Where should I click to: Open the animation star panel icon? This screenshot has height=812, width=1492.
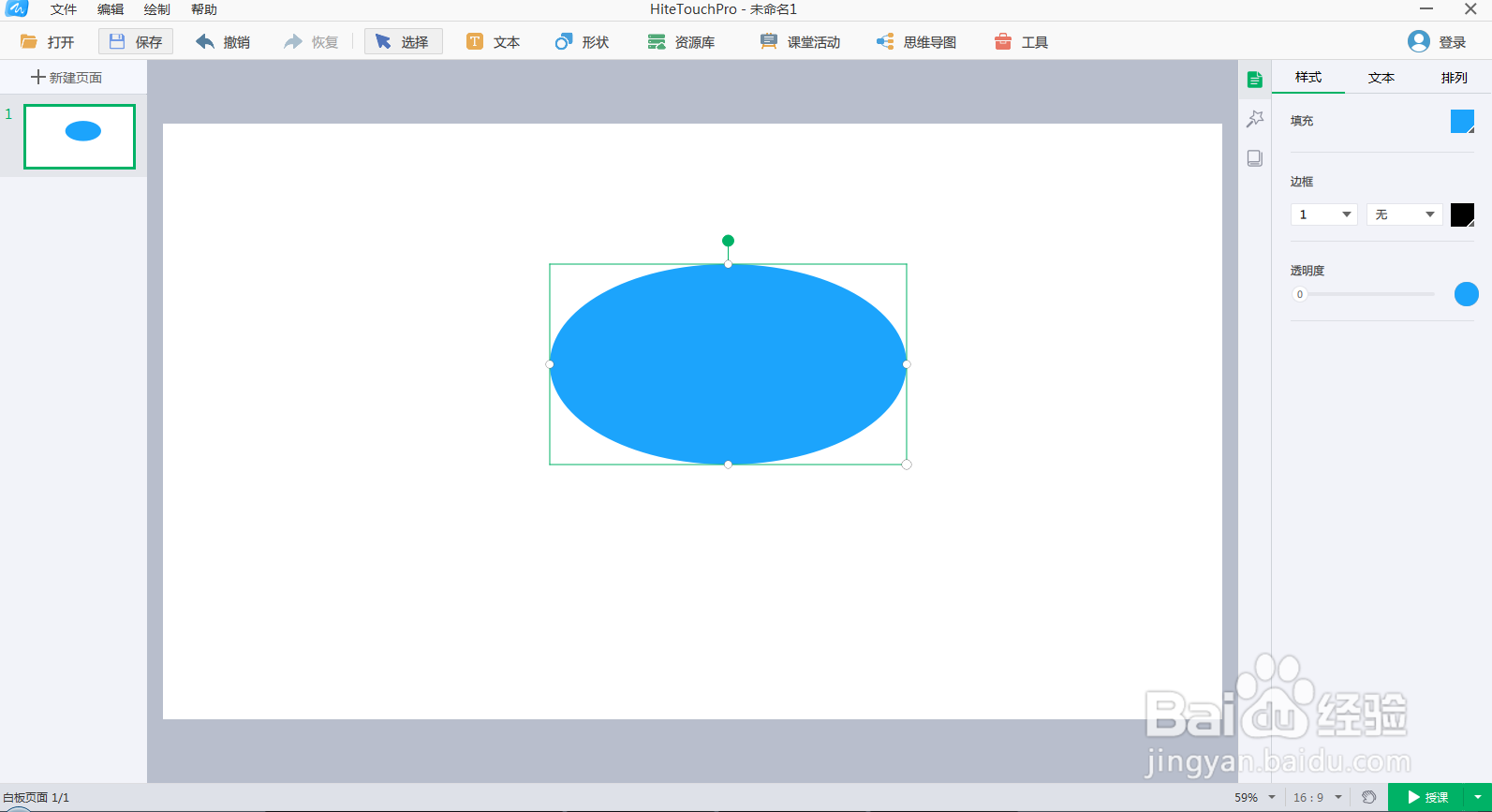1255,119
